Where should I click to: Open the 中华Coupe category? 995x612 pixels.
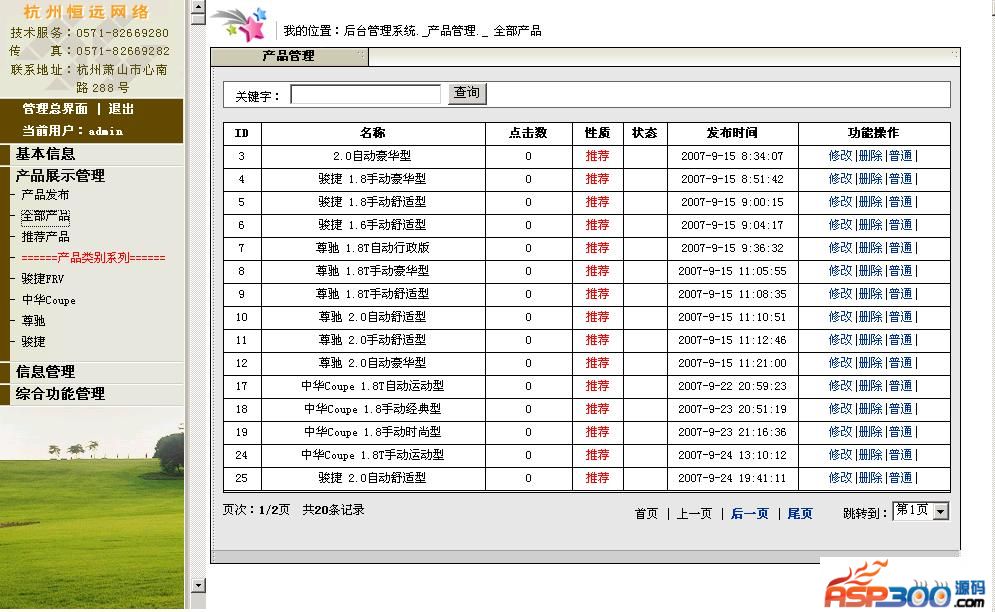click(x=48, y=300)
